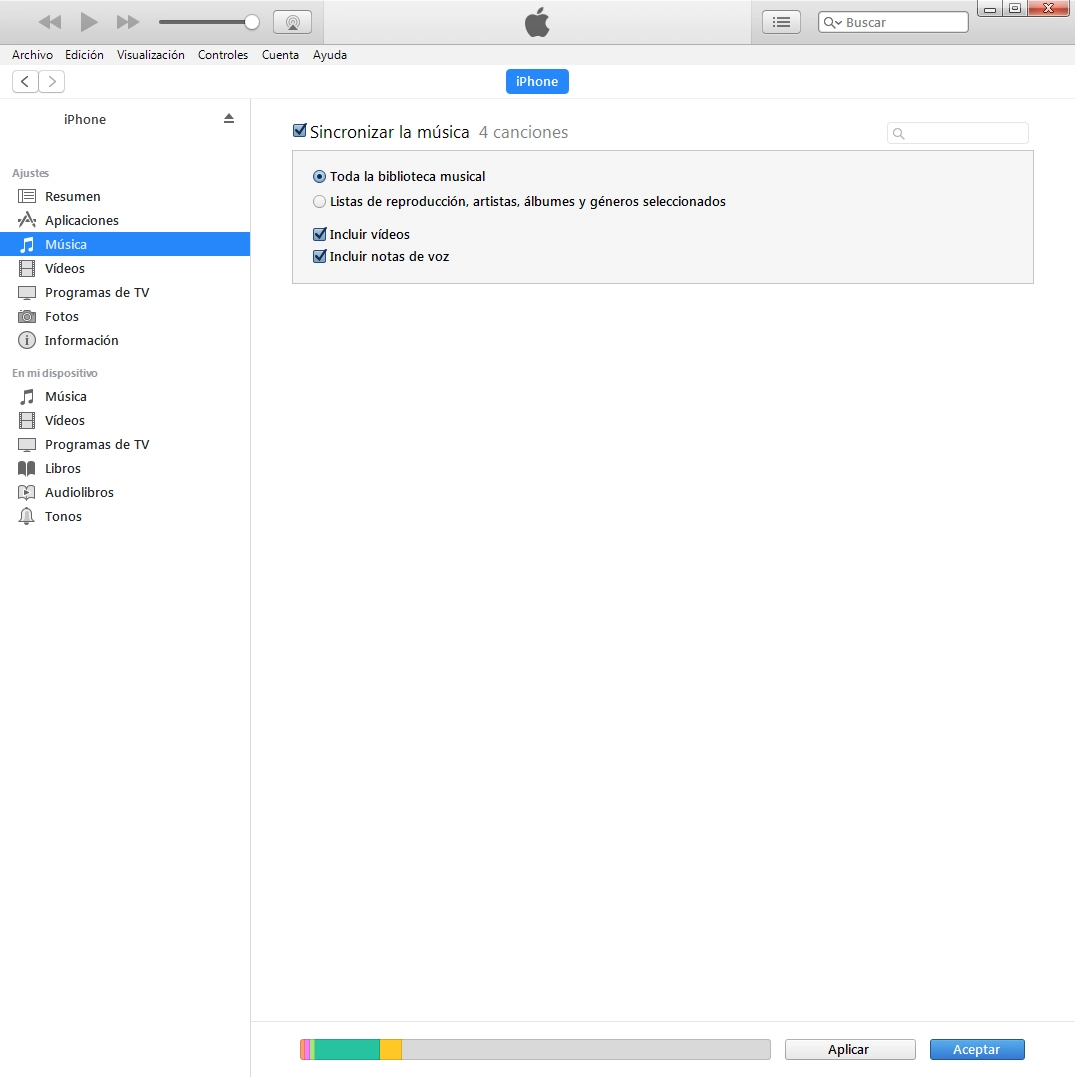
Task: Click the Aplicar button
Action: pos(849,1049)
